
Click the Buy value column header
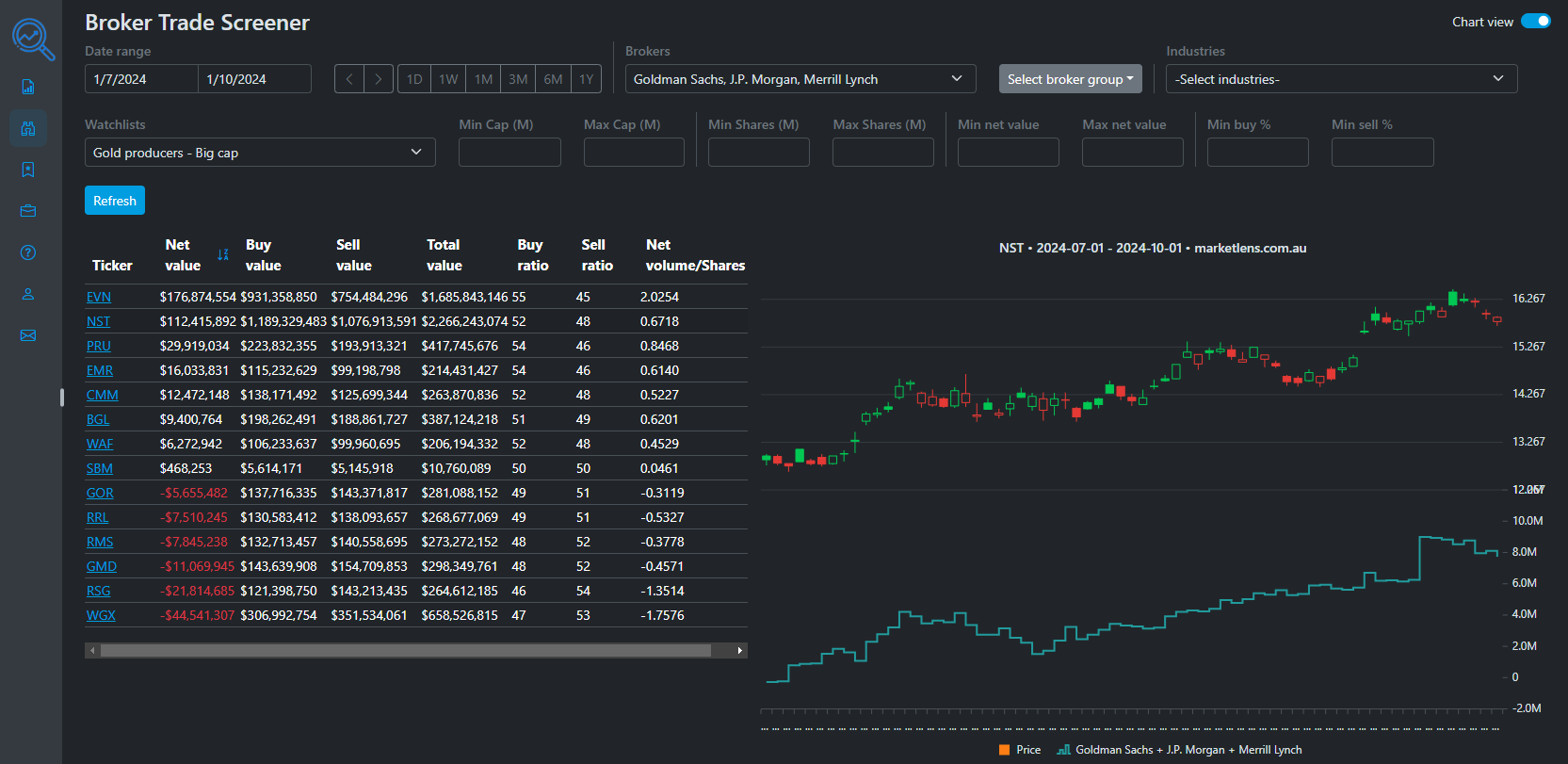263,255
